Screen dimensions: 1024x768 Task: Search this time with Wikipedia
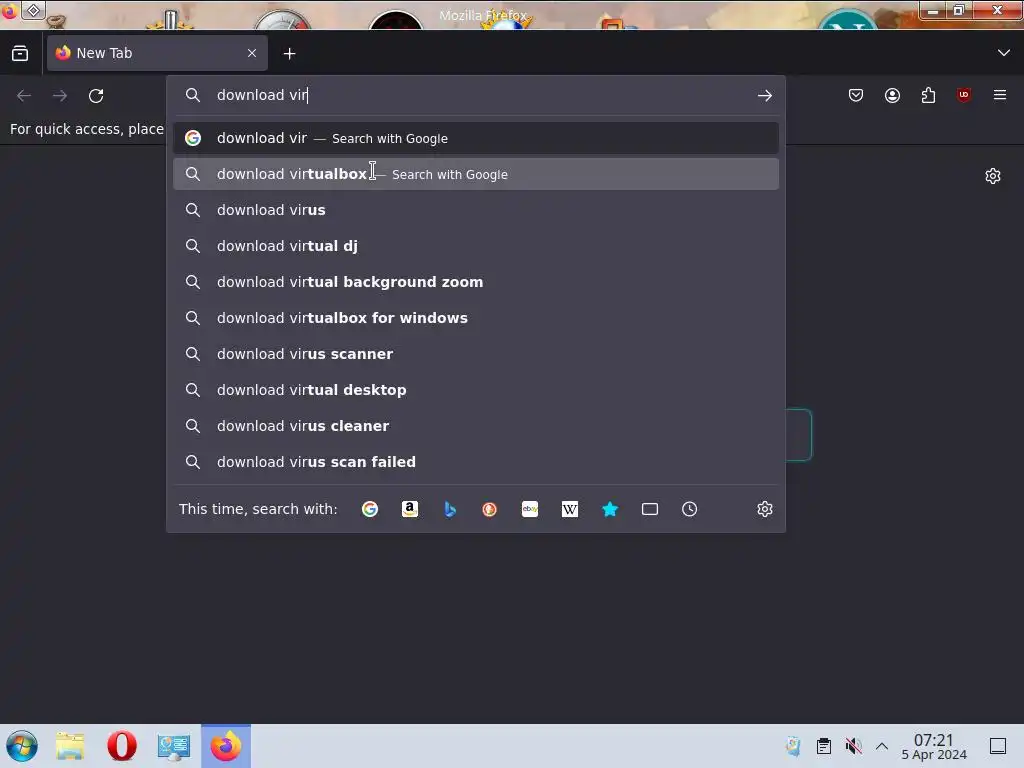coord(569,509)
